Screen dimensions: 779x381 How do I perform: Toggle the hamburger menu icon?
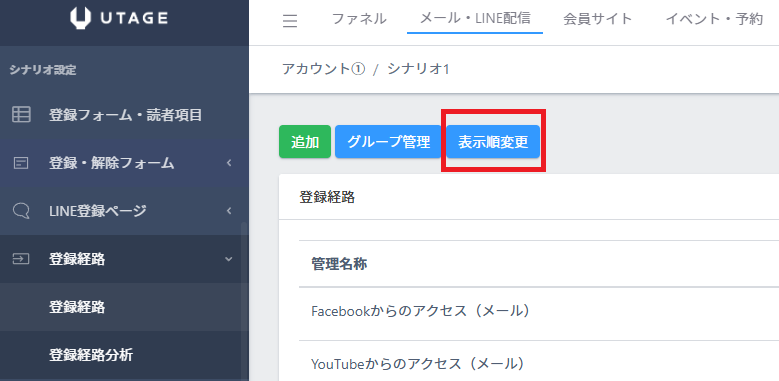pyautogui.click(x=290, y=20)
